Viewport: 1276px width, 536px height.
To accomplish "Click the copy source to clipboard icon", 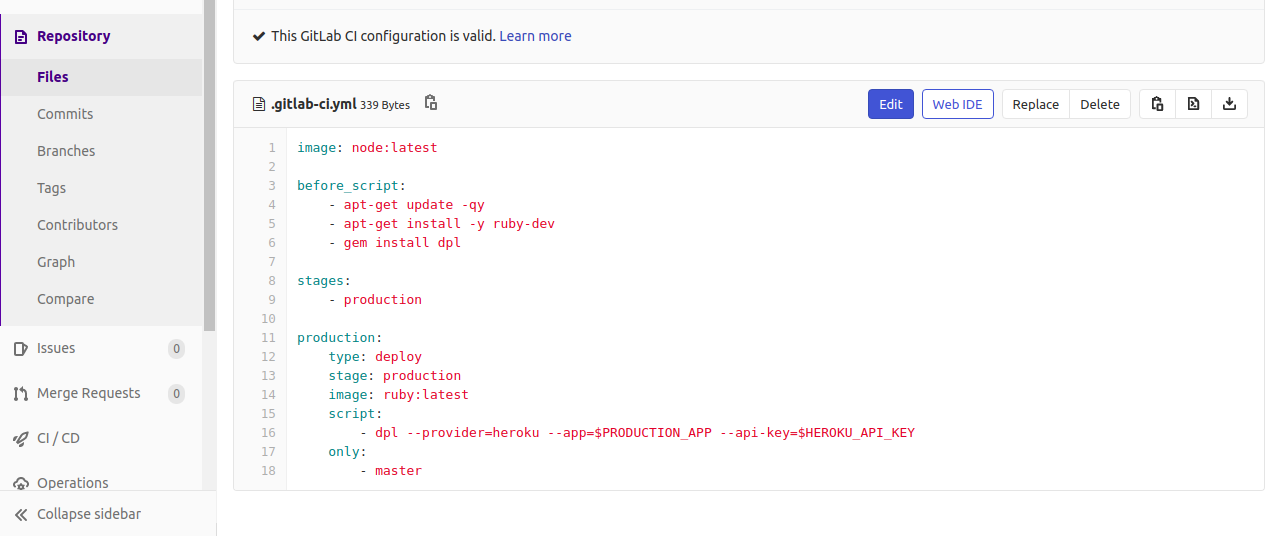I will point(1157,104).
